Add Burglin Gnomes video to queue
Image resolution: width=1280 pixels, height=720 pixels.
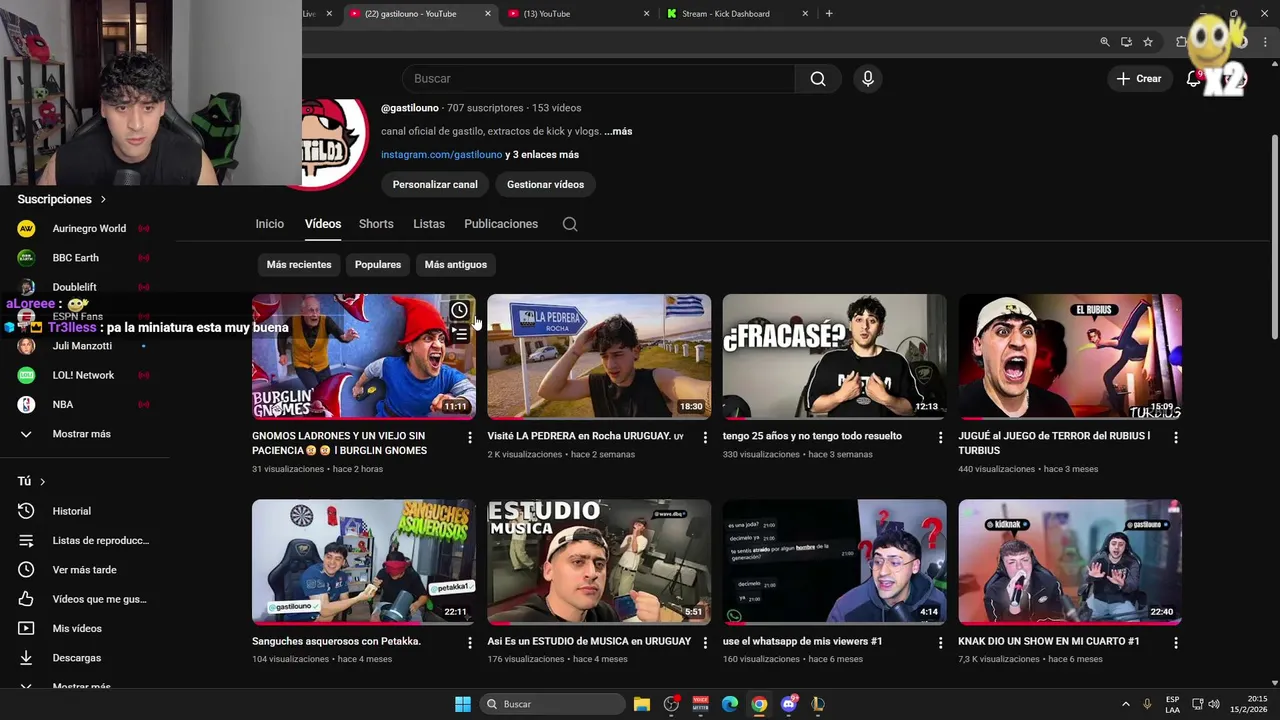[x=459, y=335]
